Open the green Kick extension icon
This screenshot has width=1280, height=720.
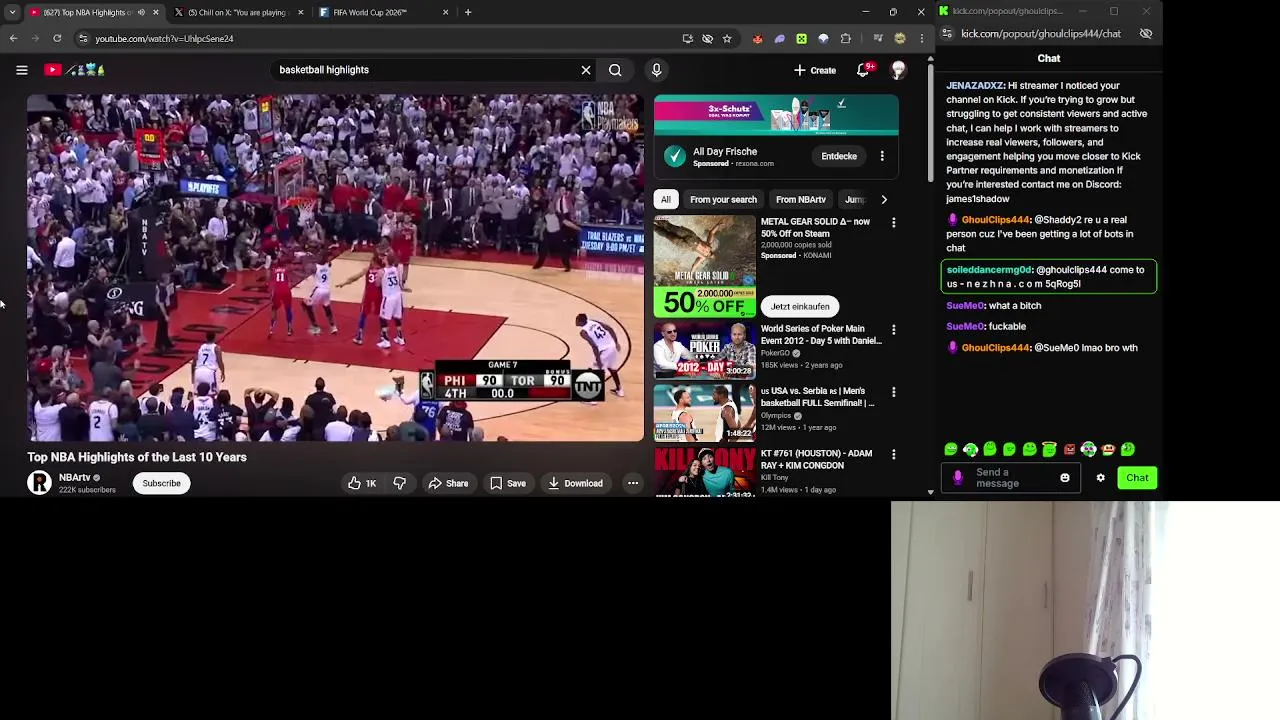801,39
